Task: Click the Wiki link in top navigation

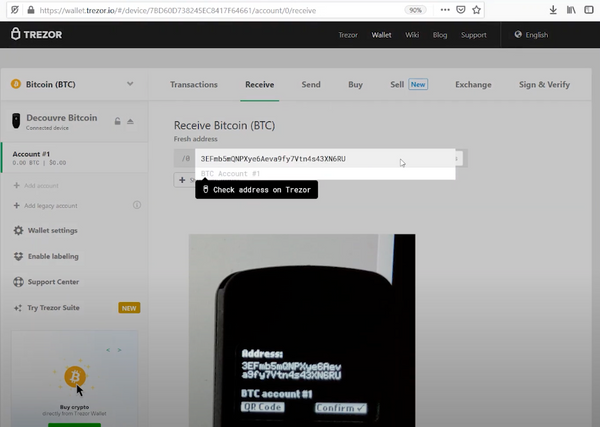Action: point(411,34)
